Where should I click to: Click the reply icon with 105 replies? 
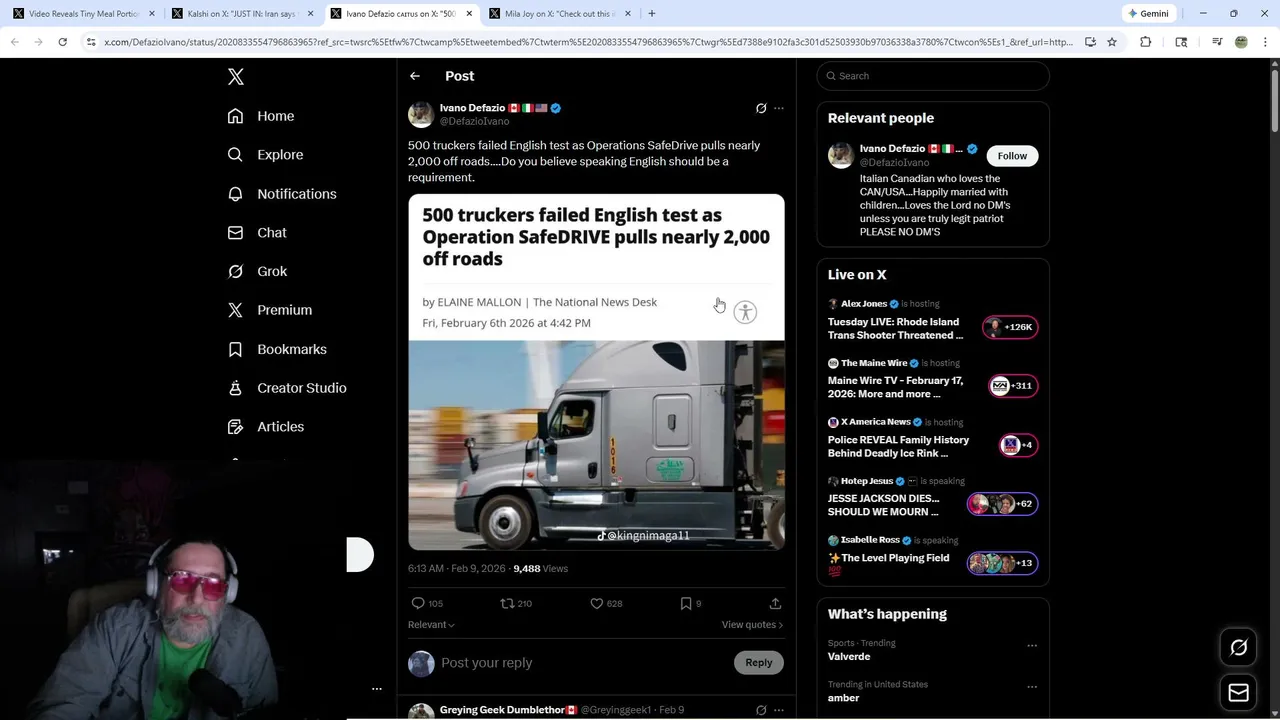[x=418, y=603]
